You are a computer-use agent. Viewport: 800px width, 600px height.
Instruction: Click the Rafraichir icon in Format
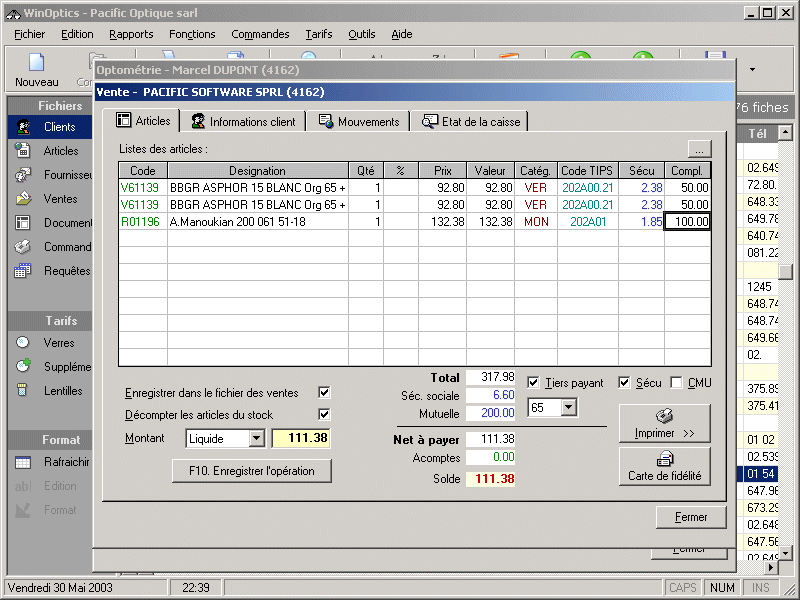pos(24,462)
